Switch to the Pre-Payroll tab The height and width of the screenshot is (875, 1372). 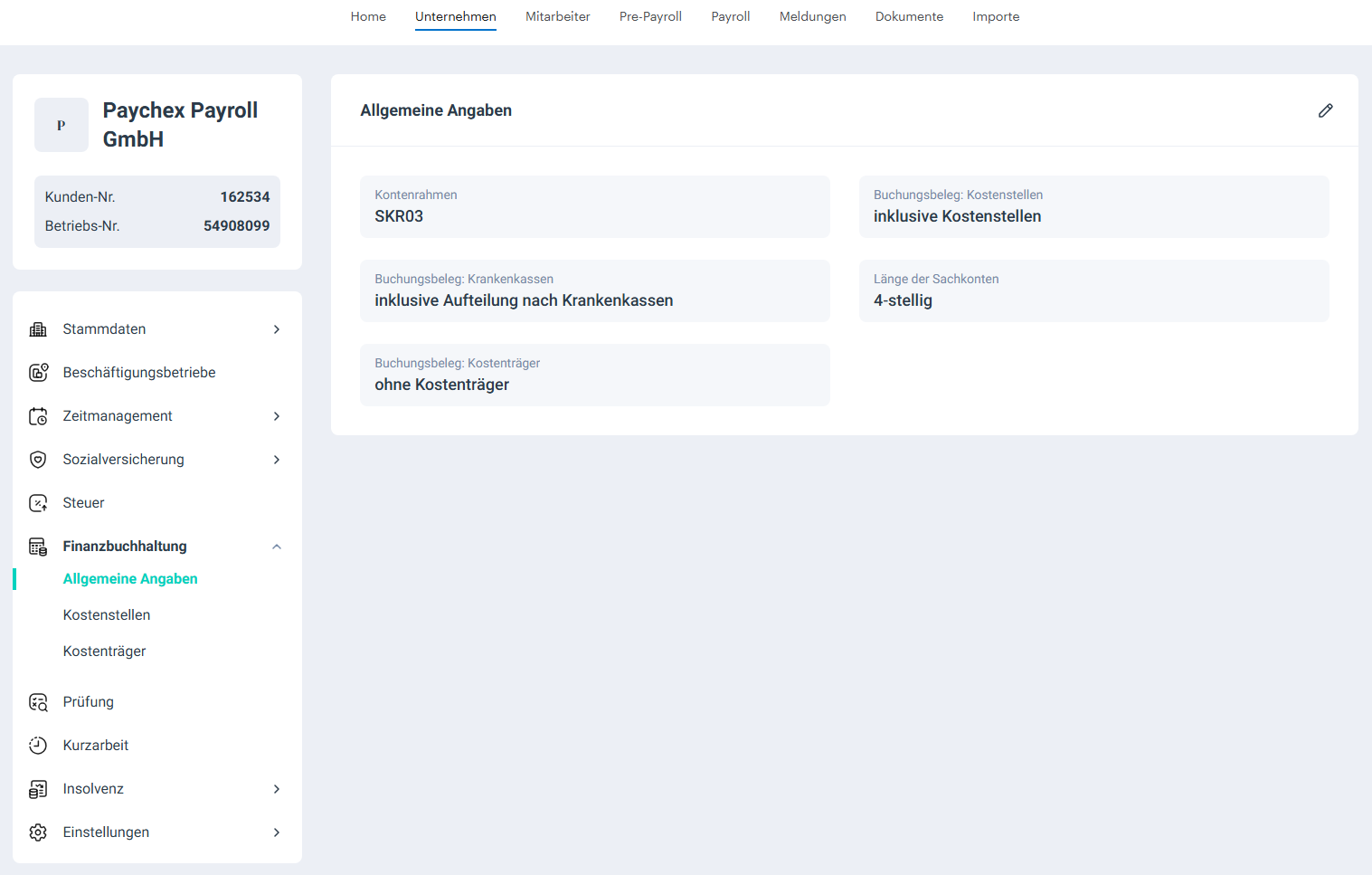tap(650, 16)
